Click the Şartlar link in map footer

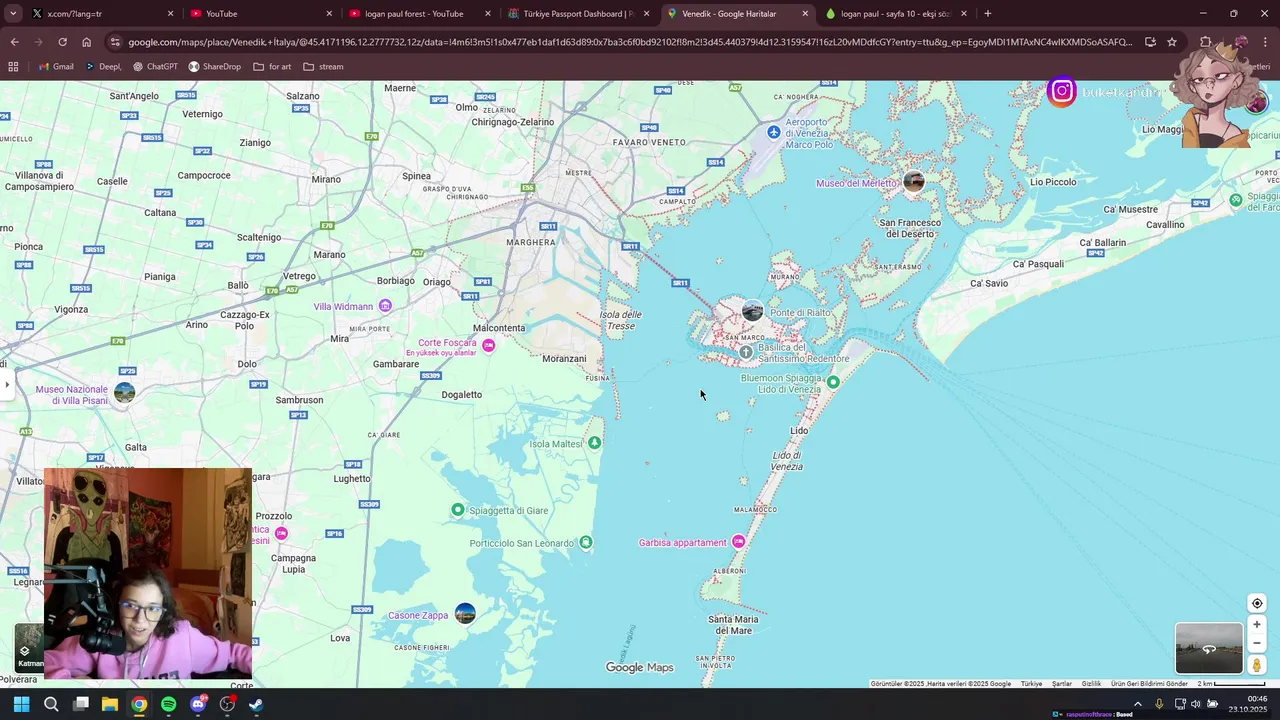click(1062, 684)
